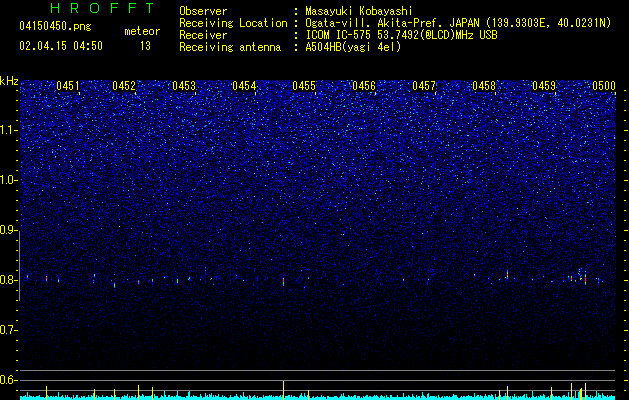Click time marker 0458
Screen dimensions: 629x400
[x=484, y=86]
